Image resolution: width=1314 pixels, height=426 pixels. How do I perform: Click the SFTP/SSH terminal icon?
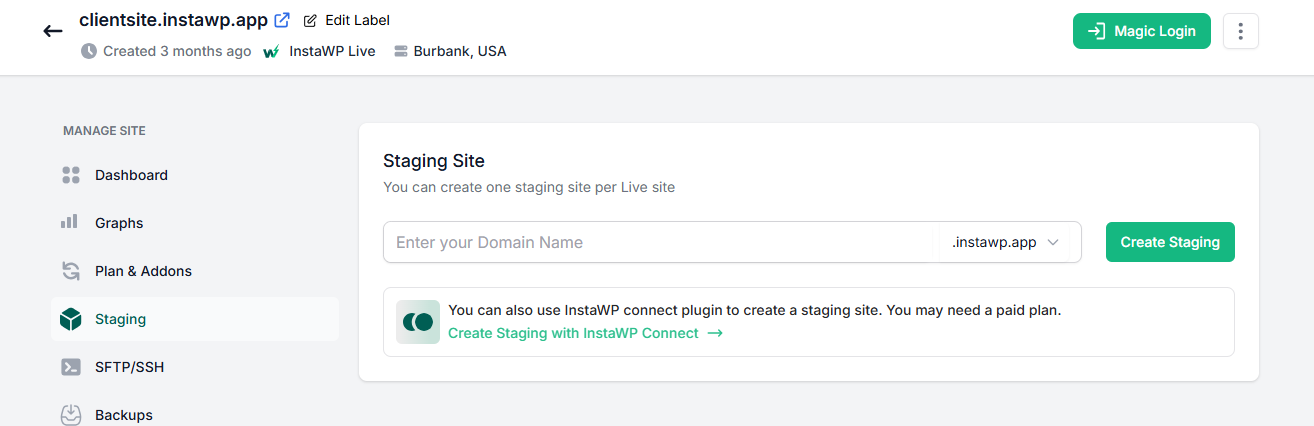pos(70,367)
